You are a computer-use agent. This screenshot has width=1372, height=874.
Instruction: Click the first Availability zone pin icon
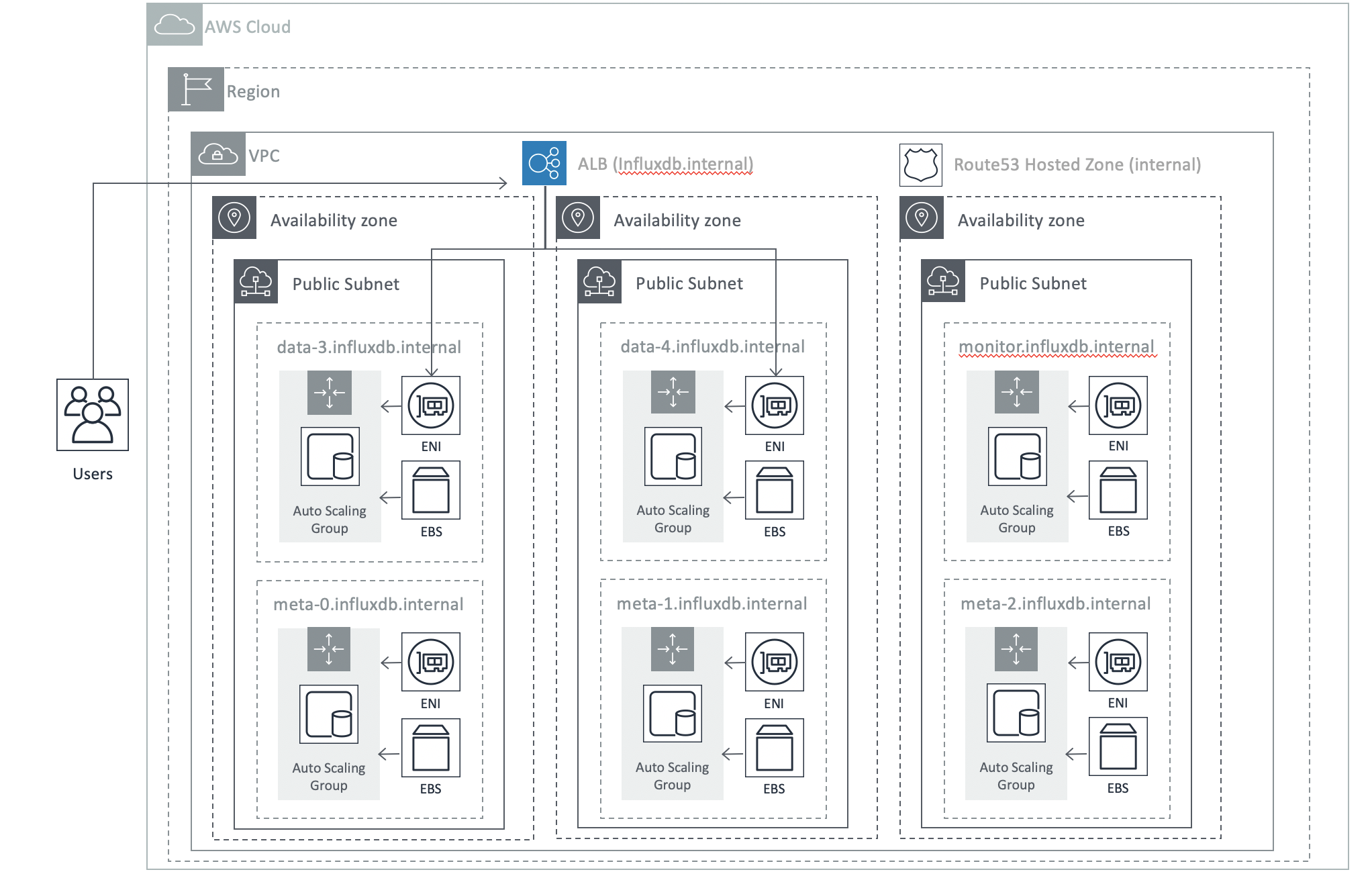point(234,218)
